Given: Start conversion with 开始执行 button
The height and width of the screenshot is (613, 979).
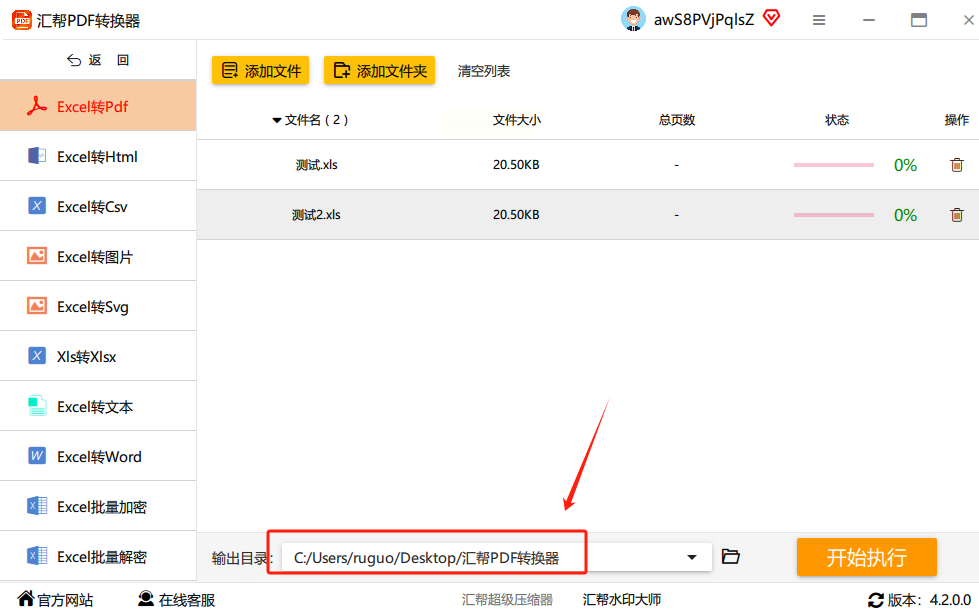Looking at the screenshot, I should click(x=867, y=557).
